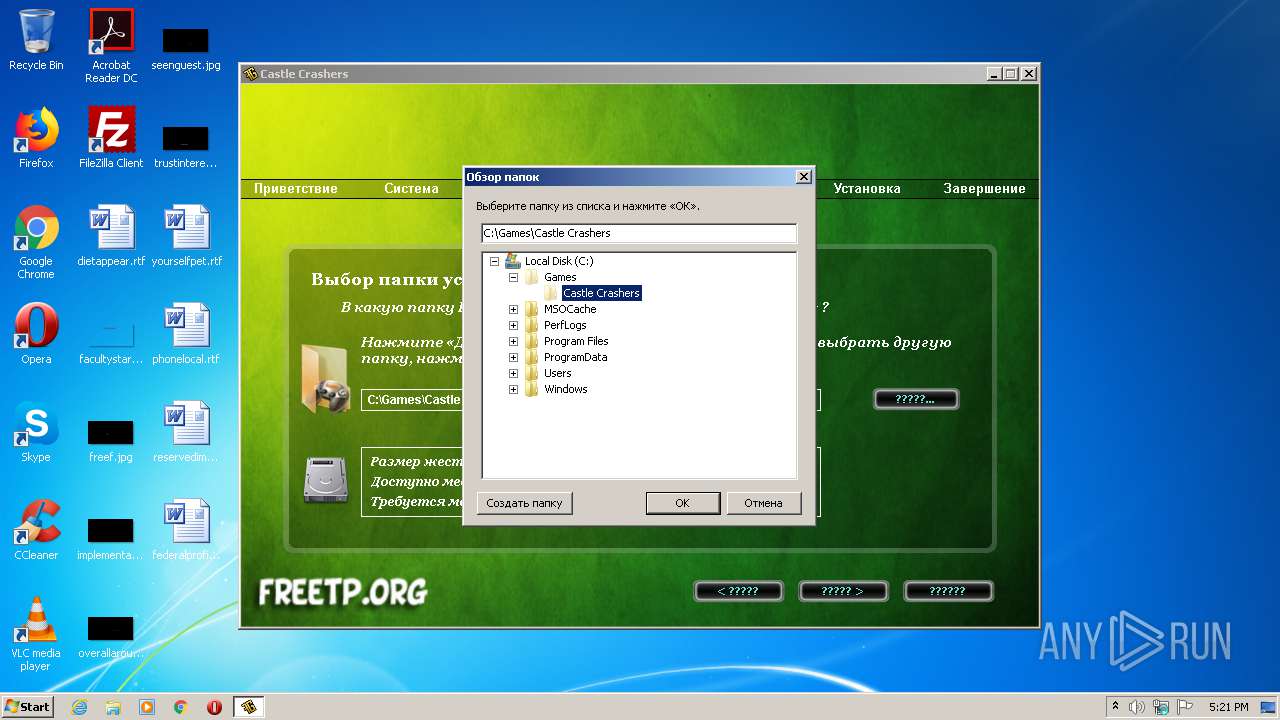Screen dimensions: 1280x720
Task: Launch FileZilla Client shortcut
Action: tap(111, 138)
